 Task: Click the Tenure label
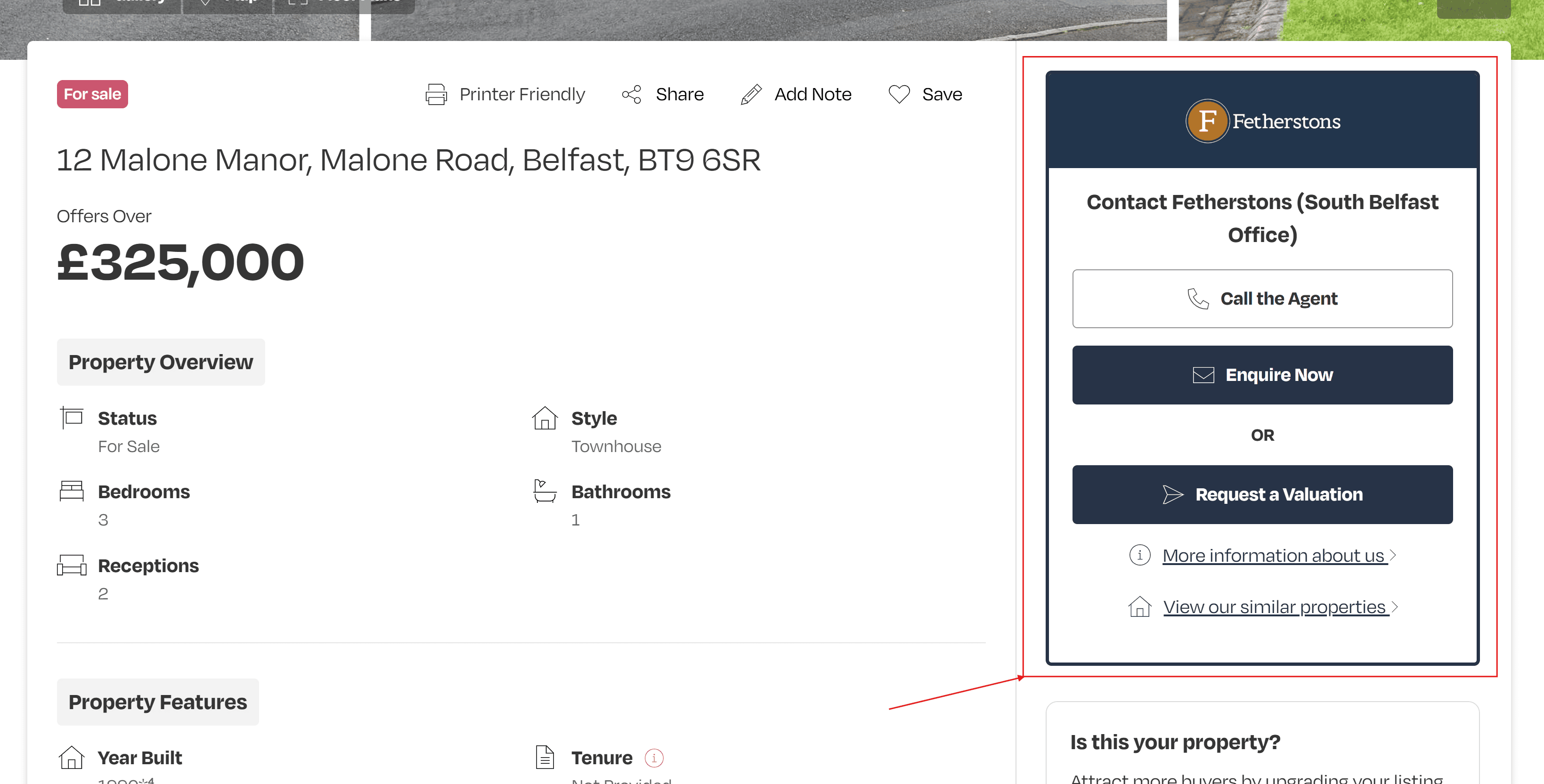tap(601, 758)
